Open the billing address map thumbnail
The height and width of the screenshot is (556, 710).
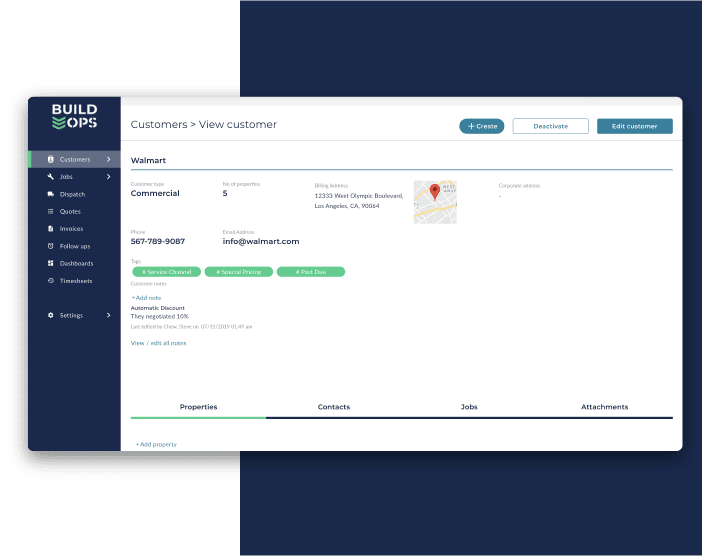point(435,202)
